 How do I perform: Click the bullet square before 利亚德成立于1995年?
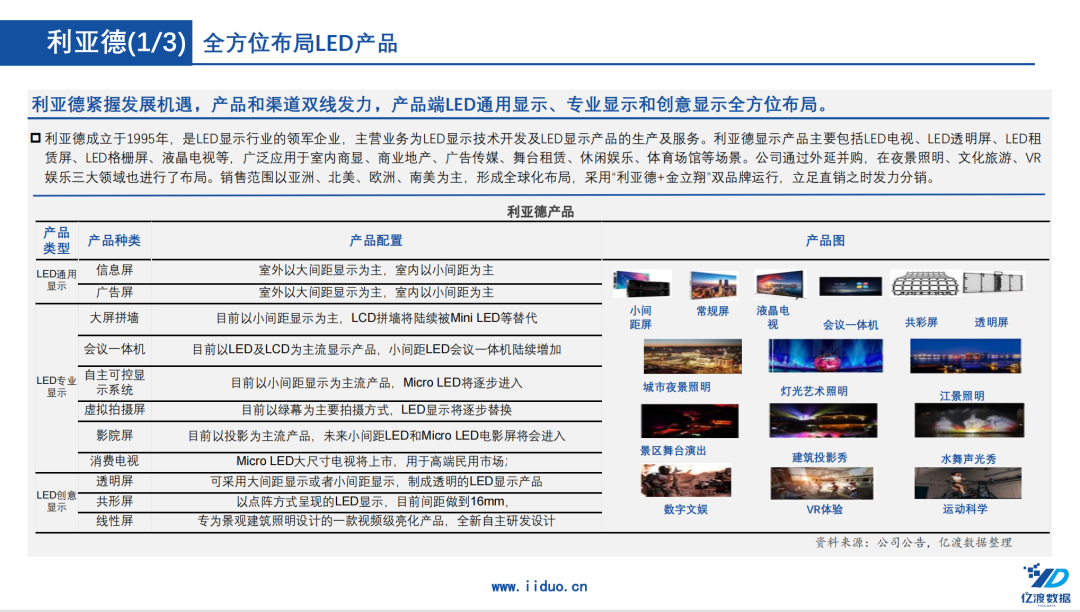(x=36, y=138)
